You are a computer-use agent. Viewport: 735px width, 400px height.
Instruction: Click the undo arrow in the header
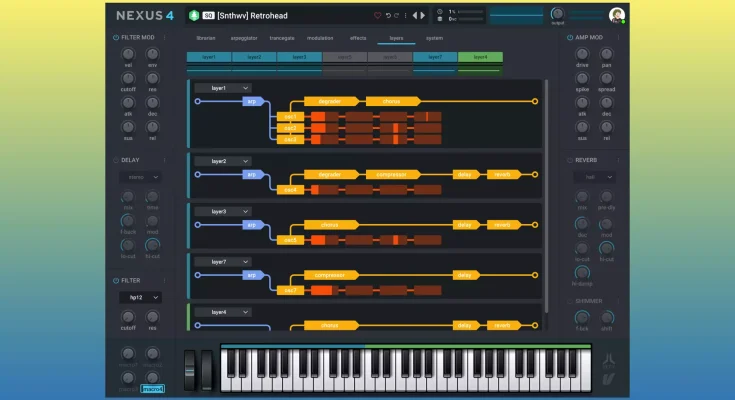[x=389, y=15]
